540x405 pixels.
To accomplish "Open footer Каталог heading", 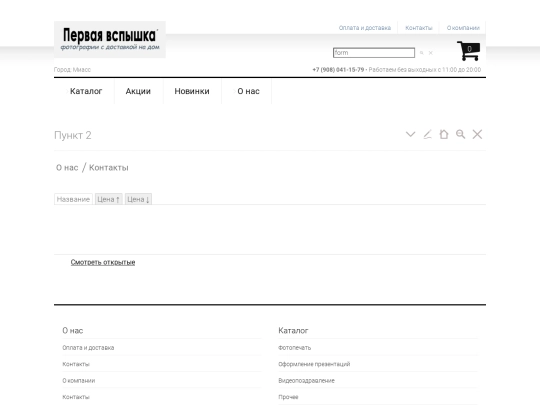I will click(293, 331).
